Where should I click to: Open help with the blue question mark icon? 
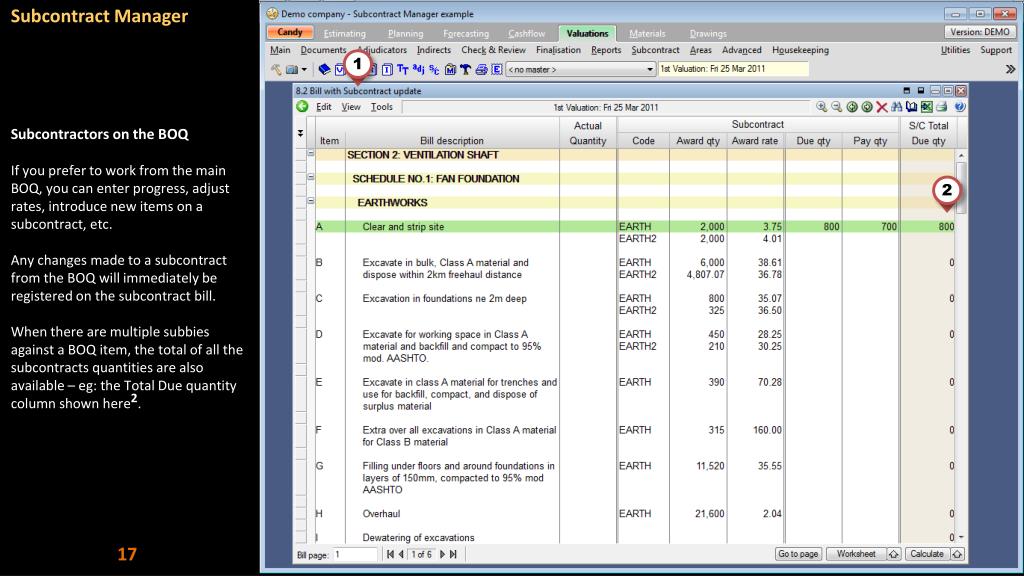(959, 107)
